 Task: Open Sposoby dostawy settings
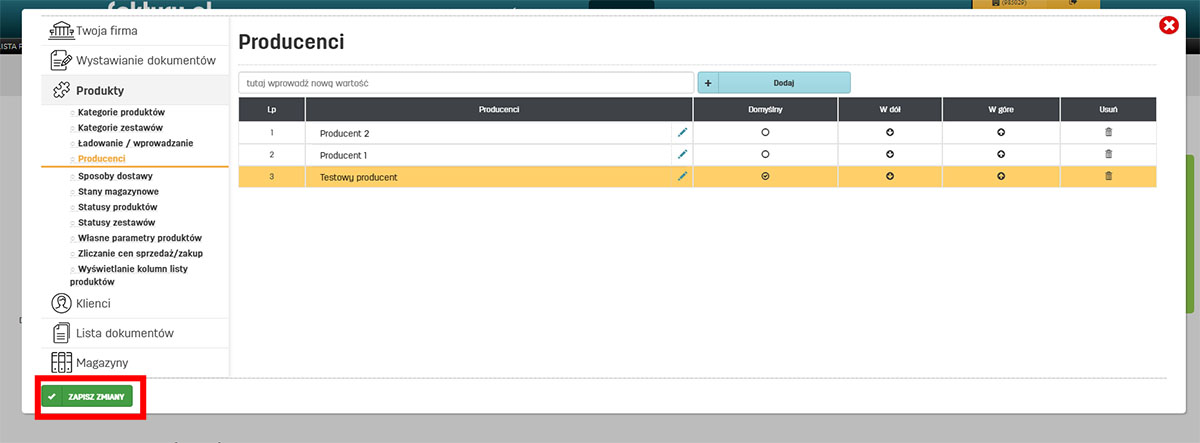(115, 175)
